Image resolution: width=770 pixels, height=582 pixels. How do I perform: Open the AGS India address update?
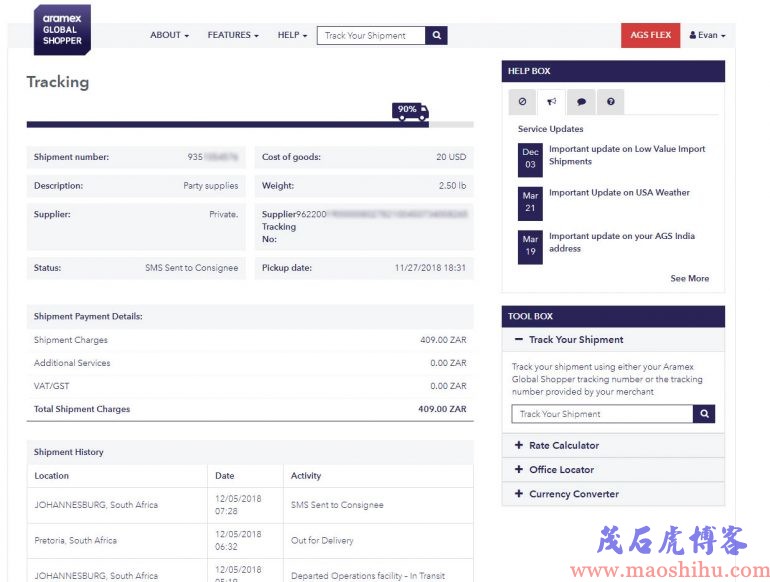click(622, 242)
